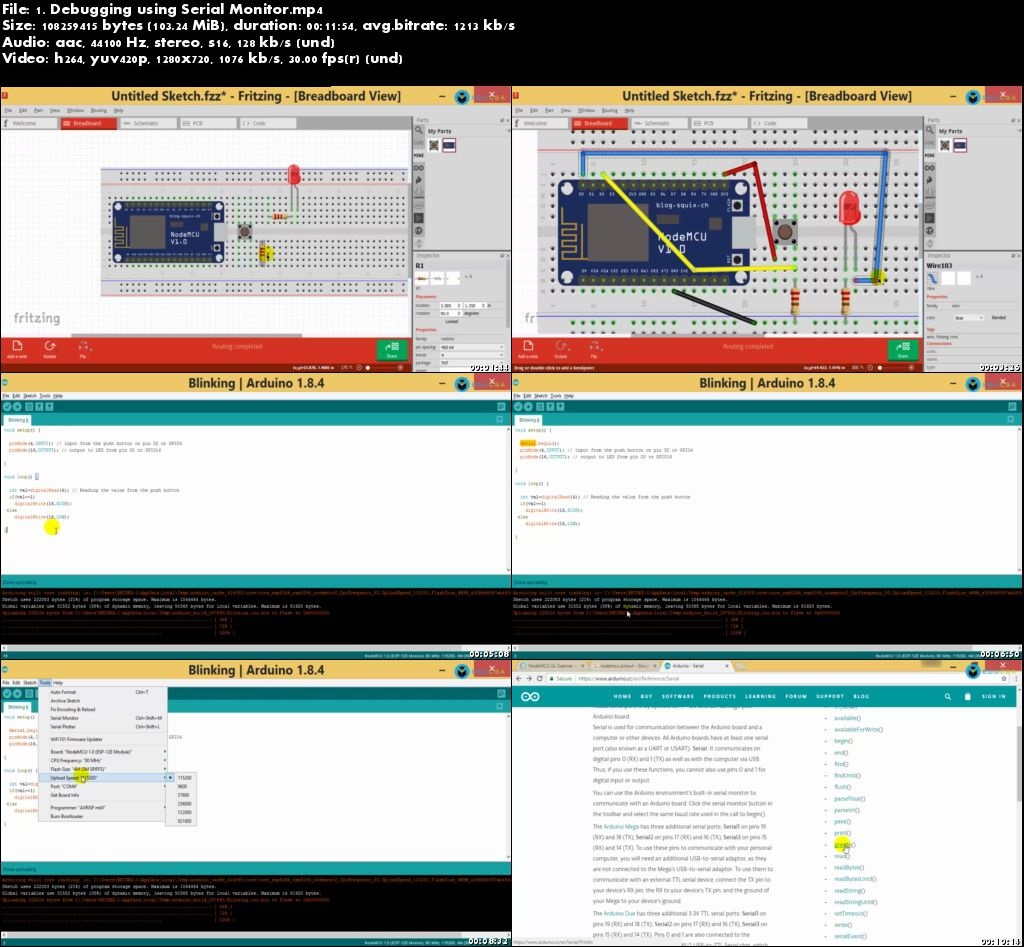Select the Arduino parts bin in top-left Fritzing frame
Screen dimensions: 1024x947
pyautogui.click(x=419, y=167)
